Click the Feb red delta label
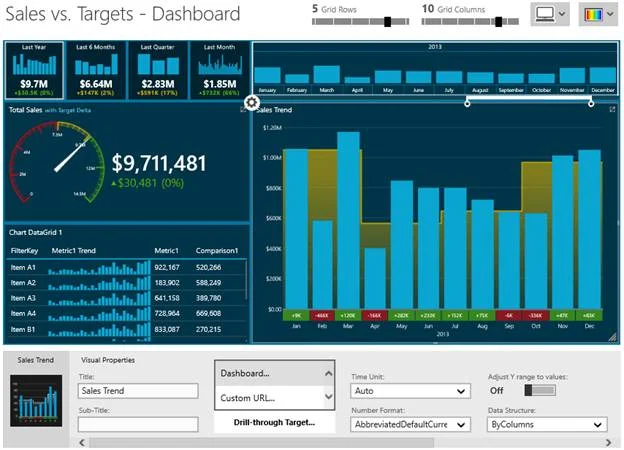This screenshot has height=450, width=624. pos(322,316)
